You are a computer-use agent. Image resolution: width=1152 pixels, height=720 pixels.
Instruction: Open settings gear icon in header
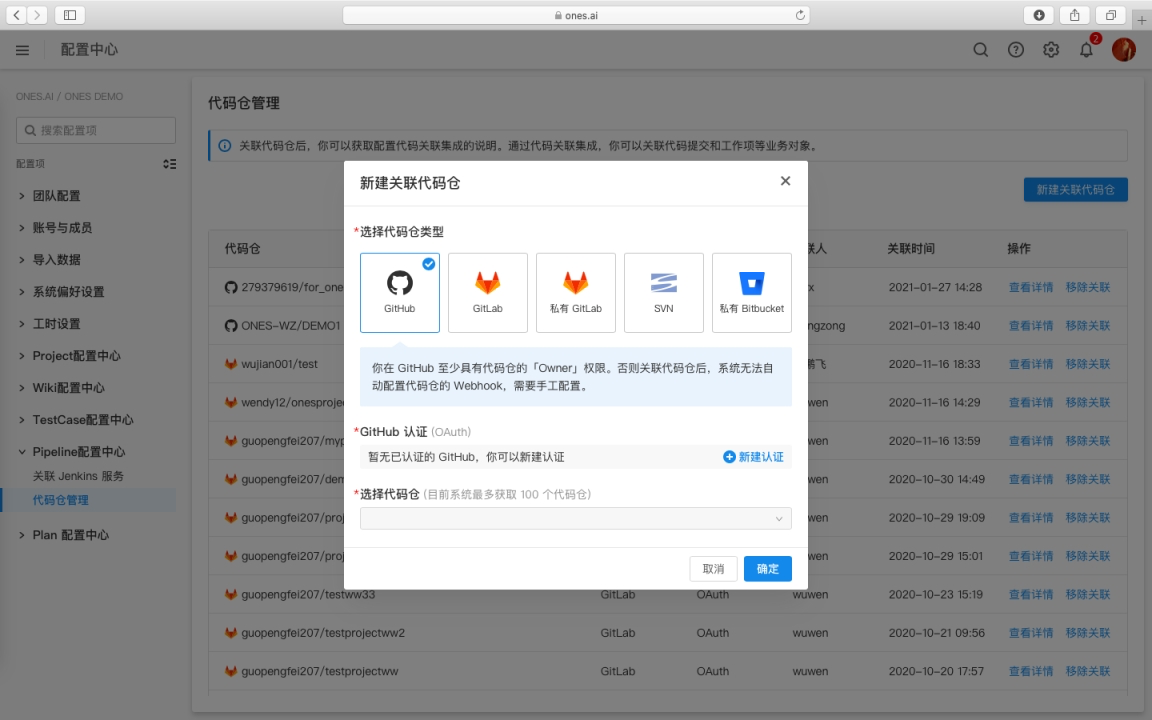pos(1050,50)
